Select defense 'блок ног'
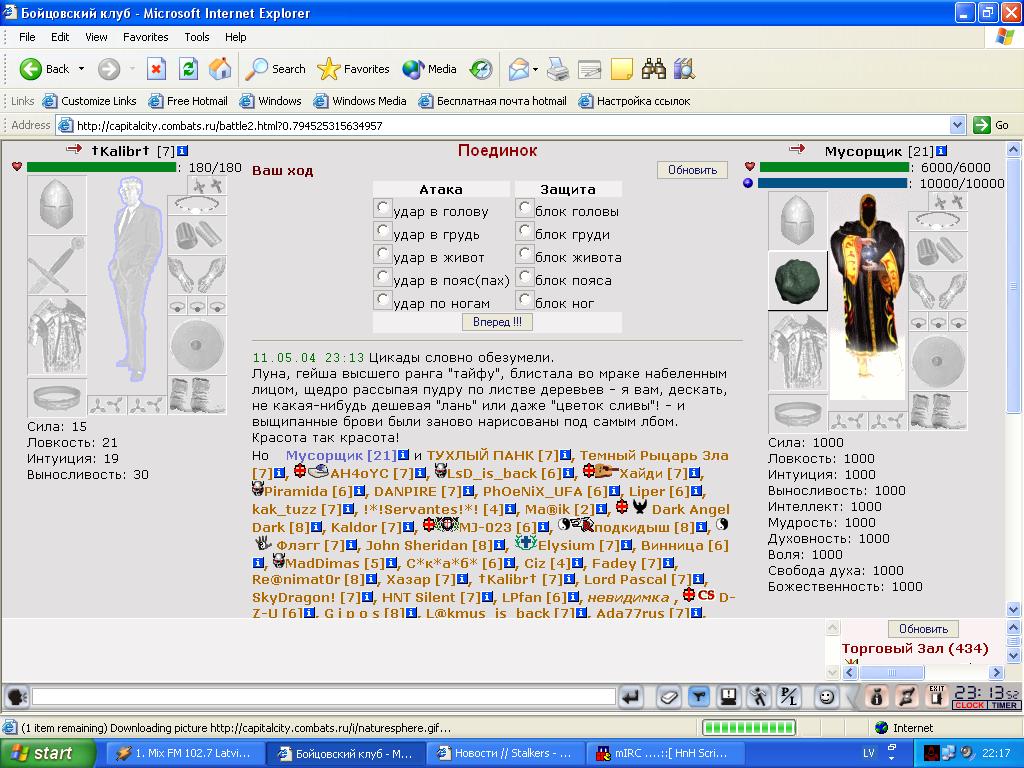This screenshot has height=768, width=1024. coord(525,300)
